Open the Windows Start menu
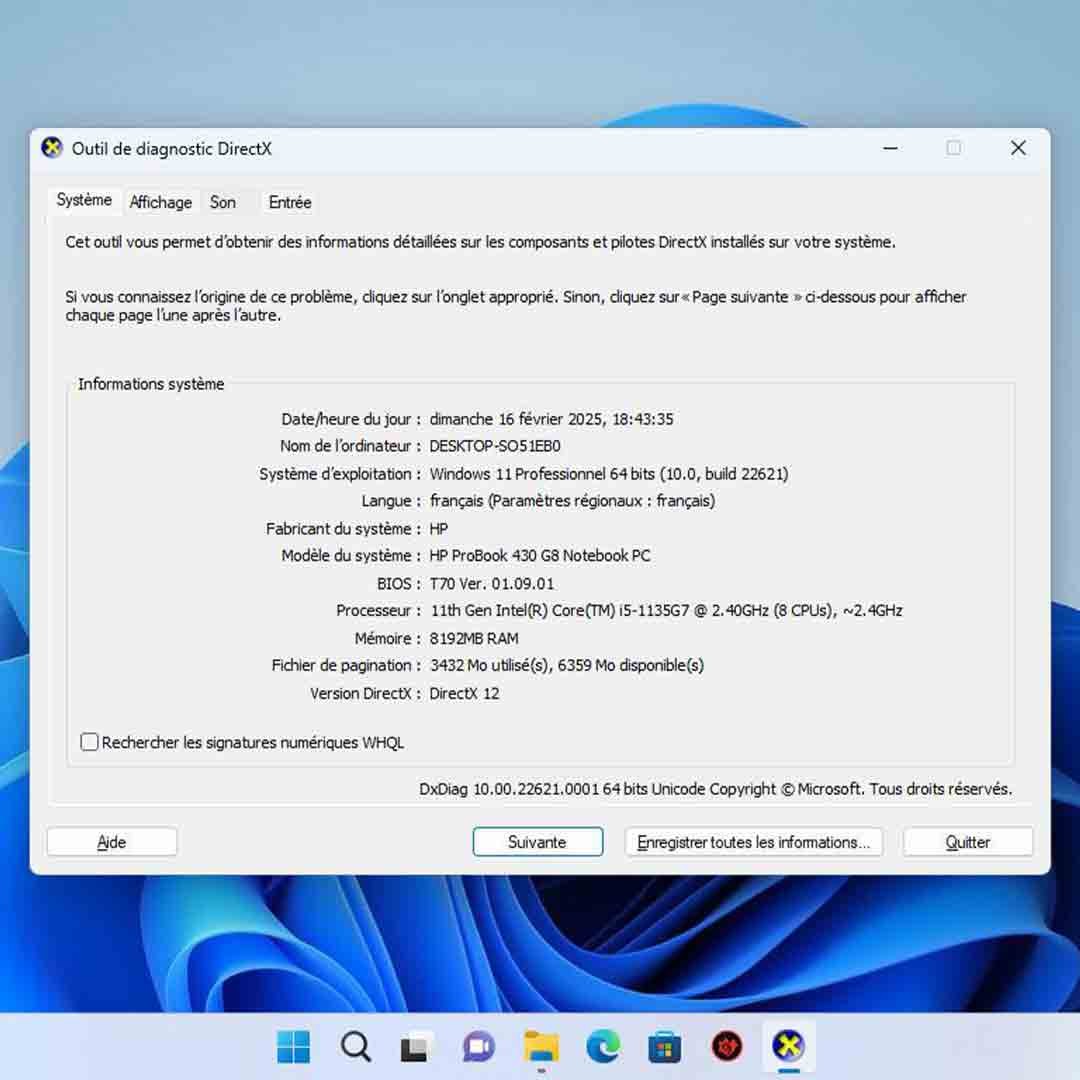Viewport: 1080px width, 1080px height. (x=293, y=1047)
